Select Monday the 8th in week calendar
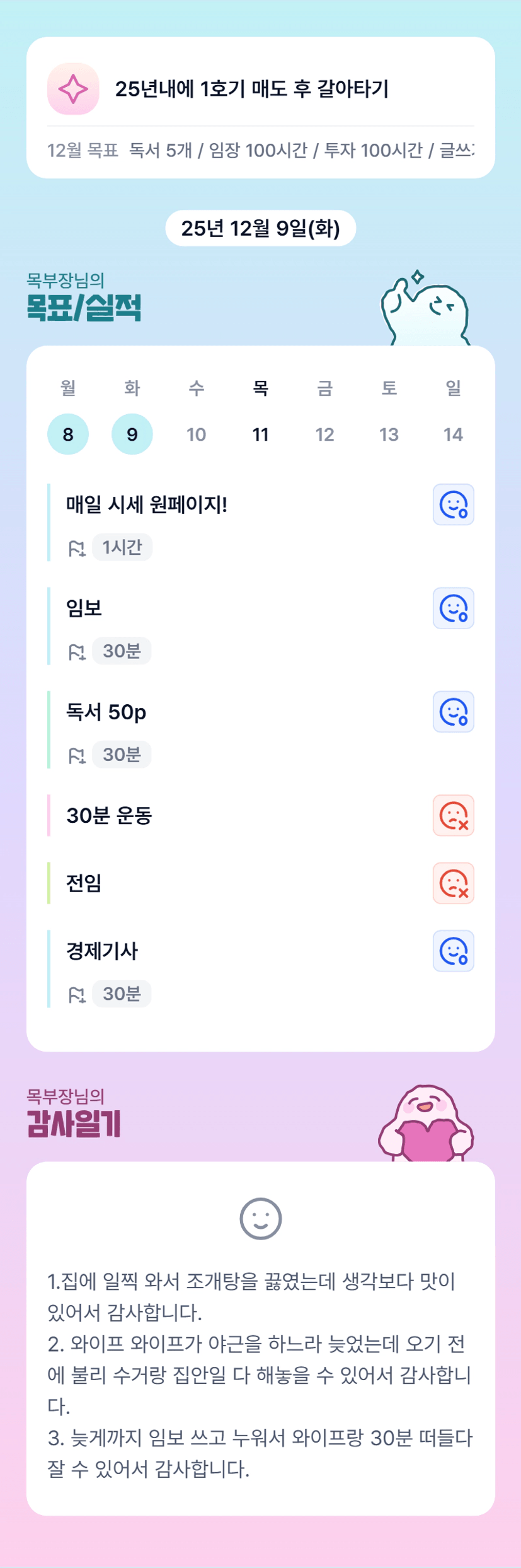Screen dimensions: 521x1568 click(68, 434)
